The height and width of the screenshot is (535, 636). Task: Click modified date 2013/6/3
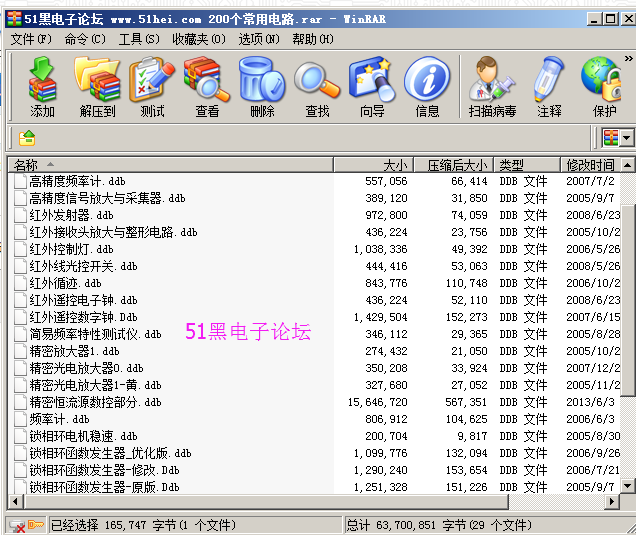[x=590, y=402]
